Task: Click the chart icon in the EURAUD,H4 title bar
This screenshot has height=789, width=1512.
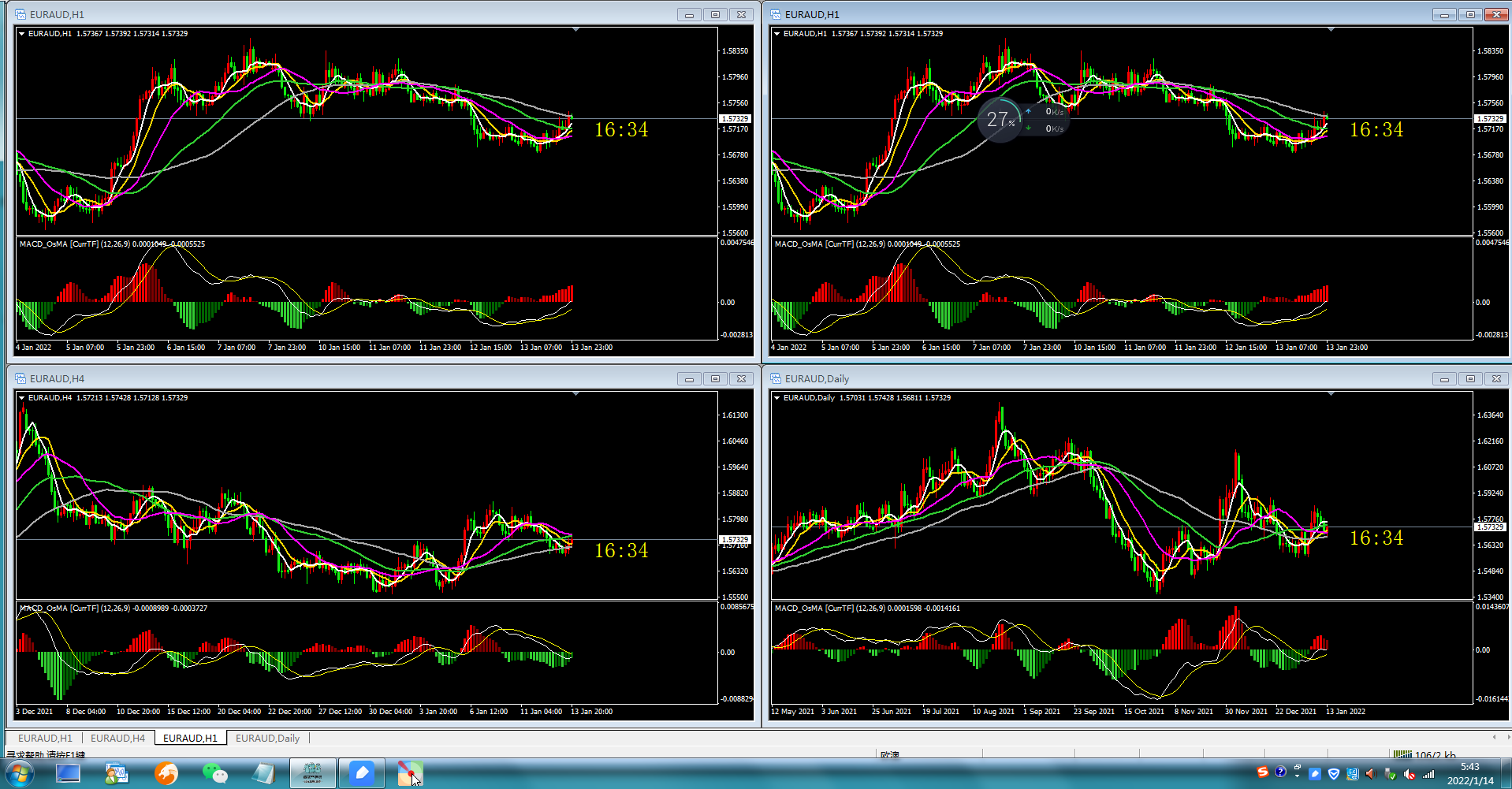Action: tap(20, 378)
